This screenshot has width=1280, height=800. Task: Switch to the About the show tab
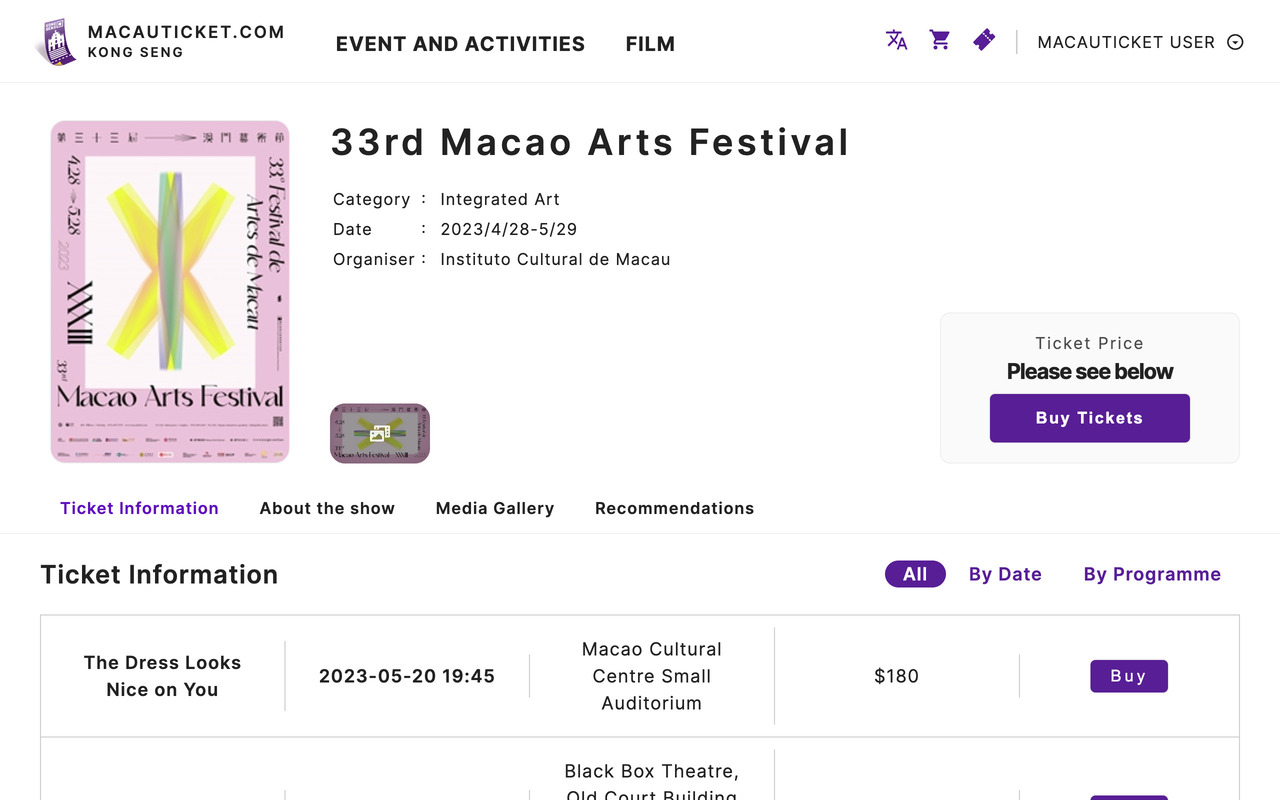pos(327,508)
